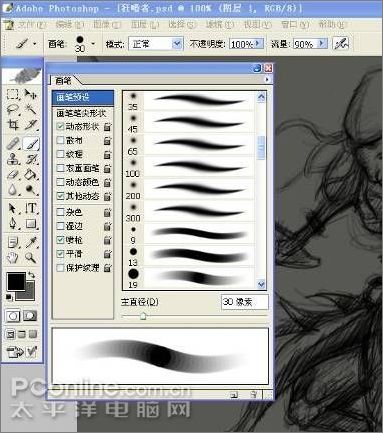Open the 图层 menu
The height and width of the screenshot is (433, 383).
point(144,25)
